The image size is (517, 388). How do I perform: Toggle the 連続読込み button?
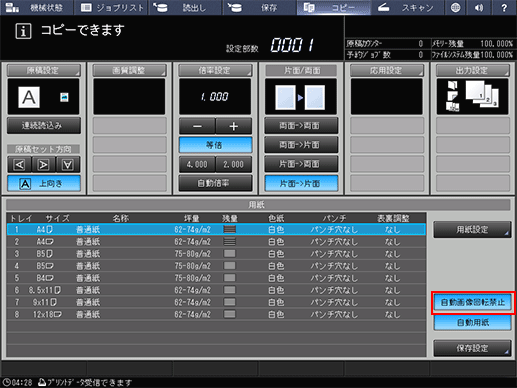(x=43, y=126)
